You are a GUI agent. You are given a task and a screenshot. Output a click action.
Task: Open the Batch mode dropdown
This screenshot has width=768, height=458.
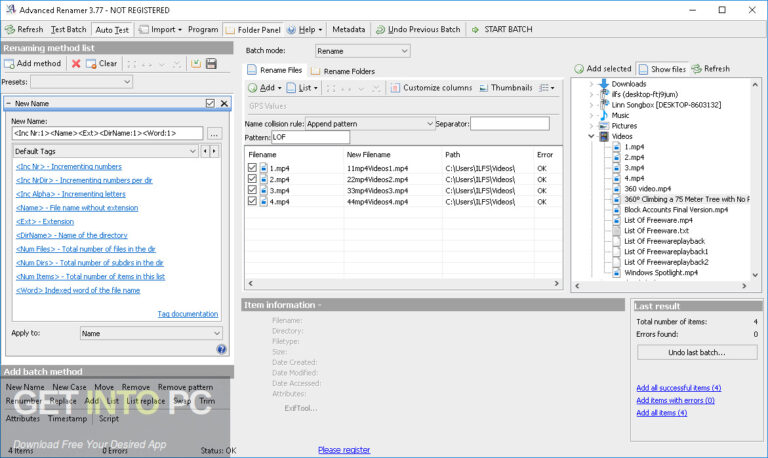[362, 51]
